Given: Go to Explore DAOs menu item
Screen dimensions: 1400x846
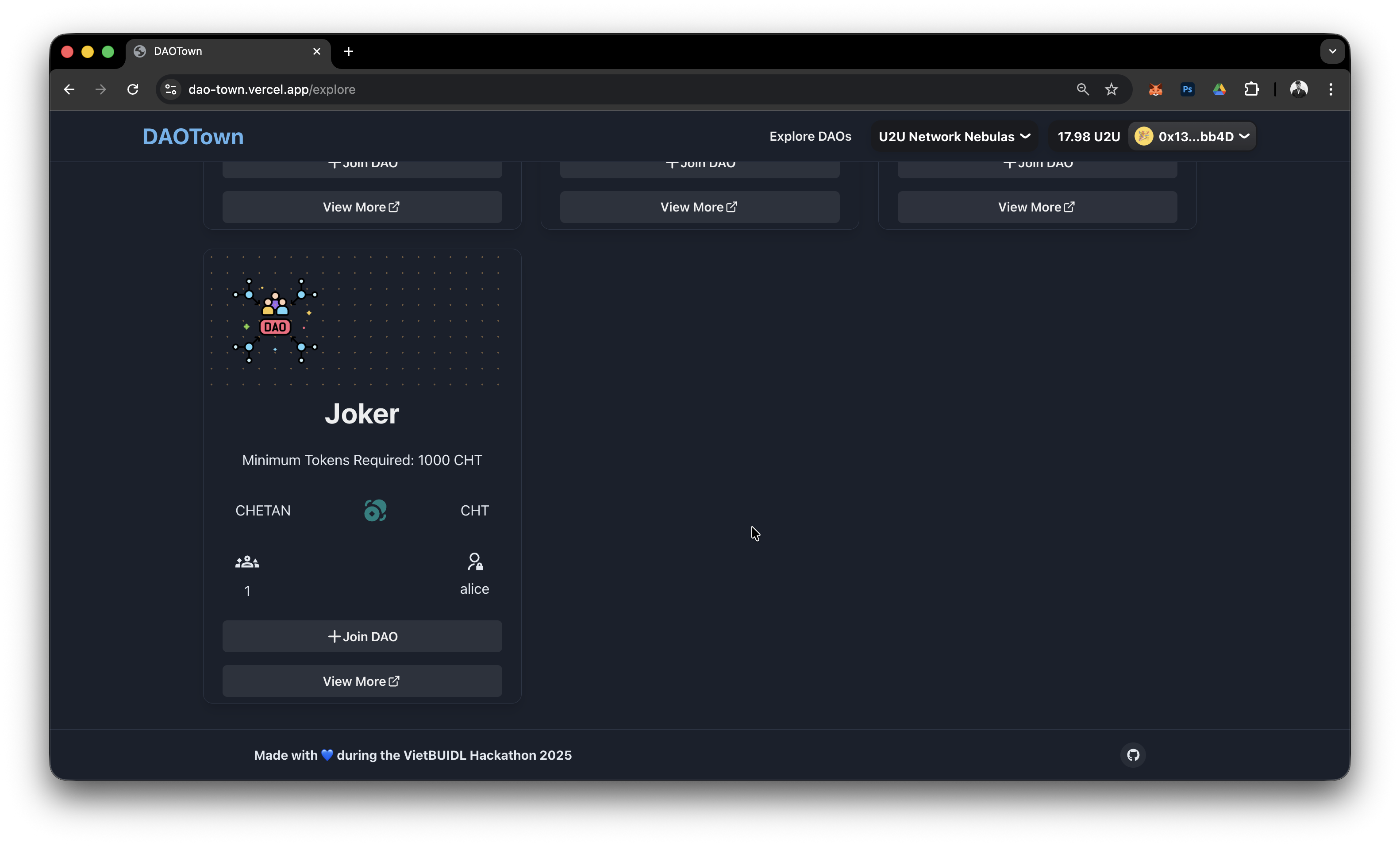Looking at the screenshot, I should pos(810,136).
